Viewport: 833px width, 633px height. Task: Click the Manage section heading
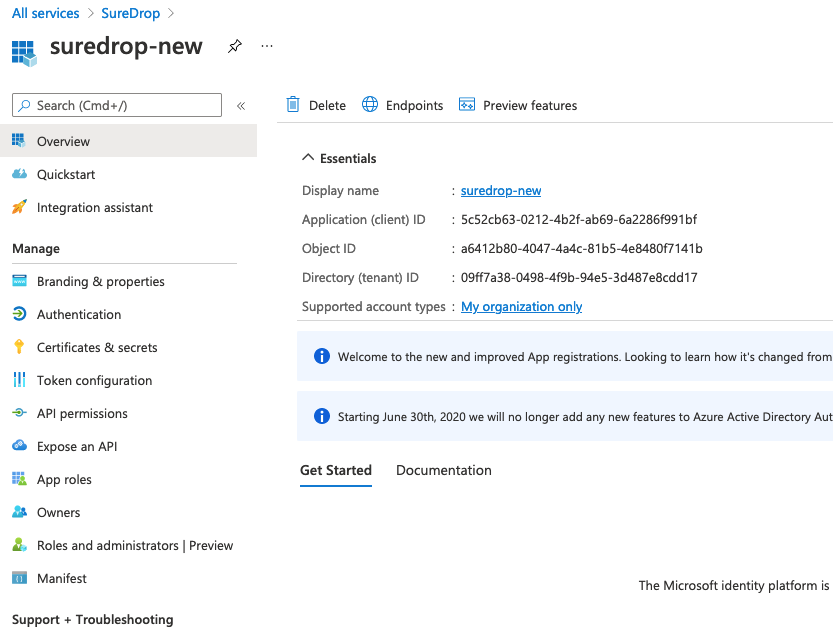point(36,249)
